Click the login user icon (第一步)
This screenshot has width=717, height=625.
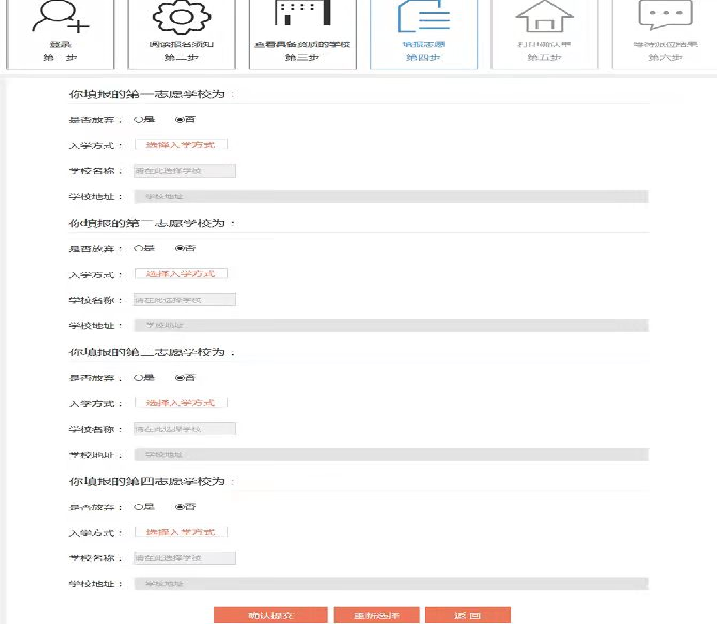click(x=60, y=17)
